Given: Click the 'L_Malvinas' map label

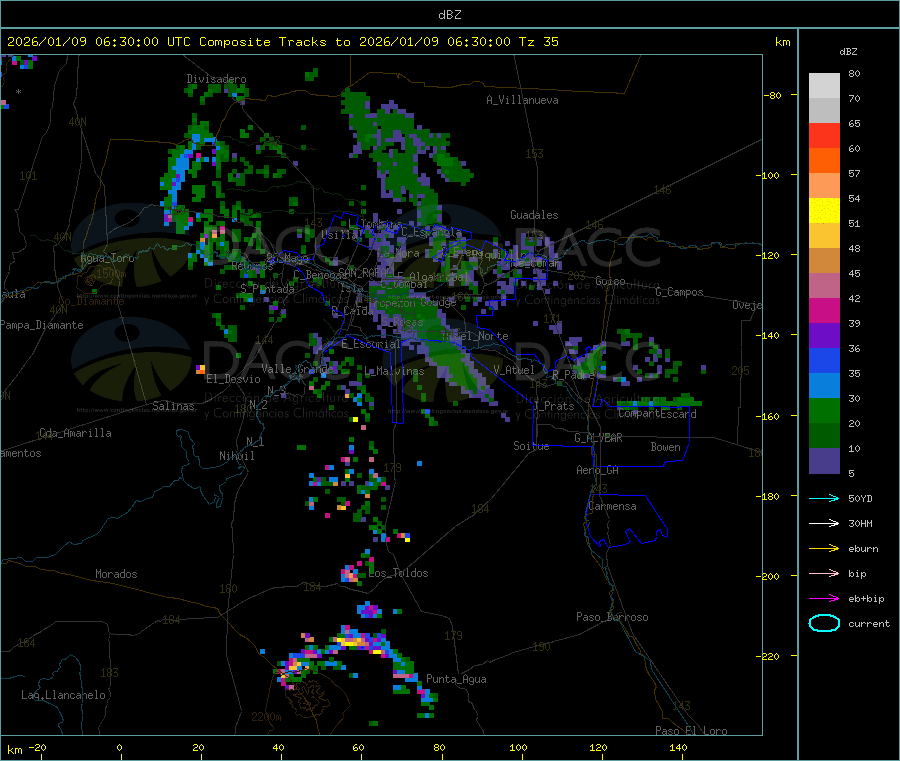Looking at the screenshot, I should coord(394,371).
